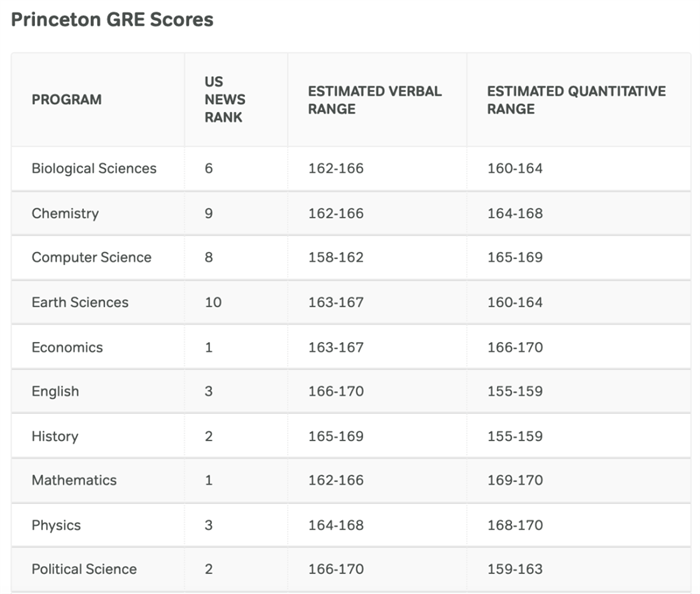
Task: Select the Economics program cell
Action: [x=67, y=347]
